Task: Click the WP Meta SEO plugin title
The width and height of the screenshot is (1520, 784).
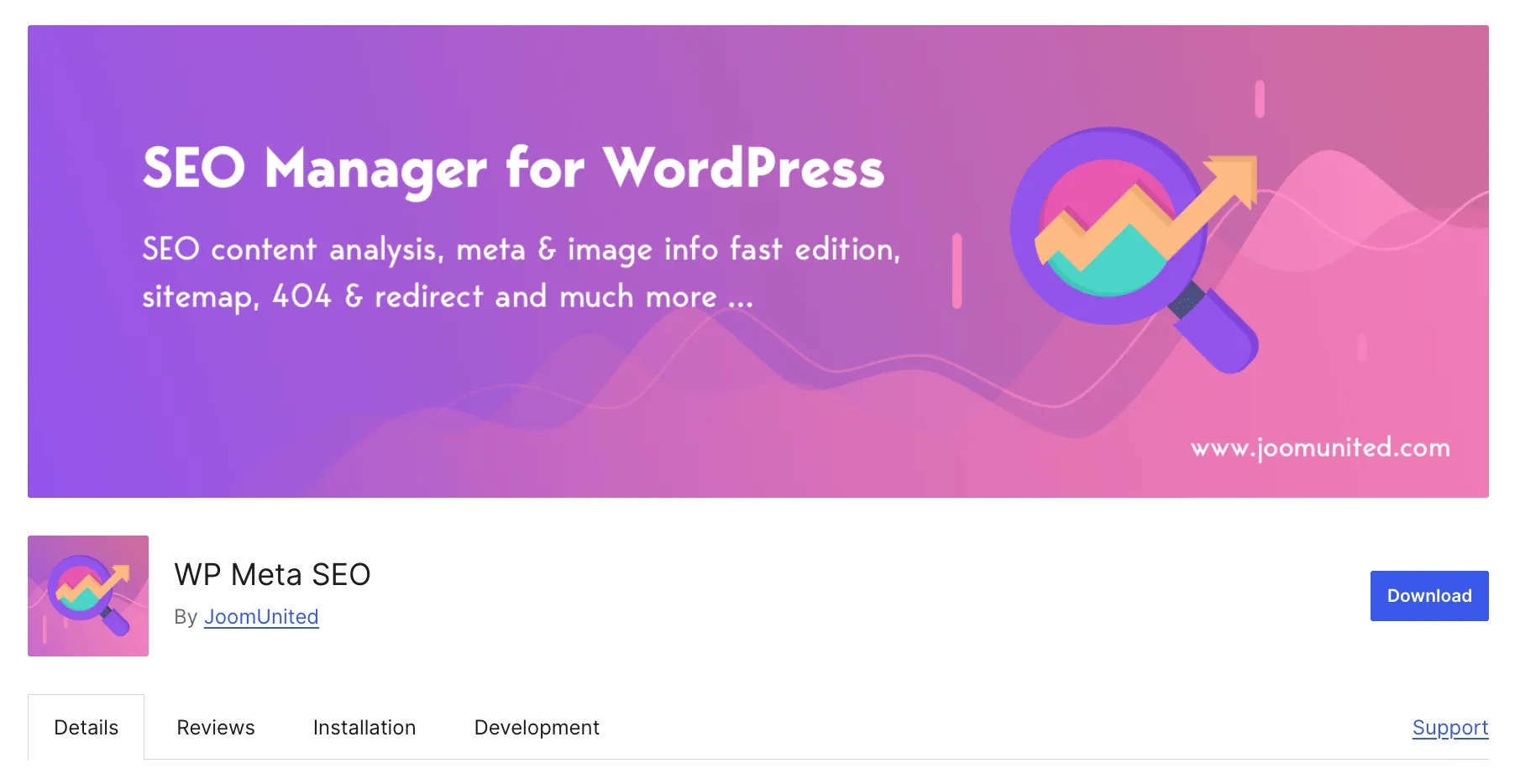Action: pos(272,575)
